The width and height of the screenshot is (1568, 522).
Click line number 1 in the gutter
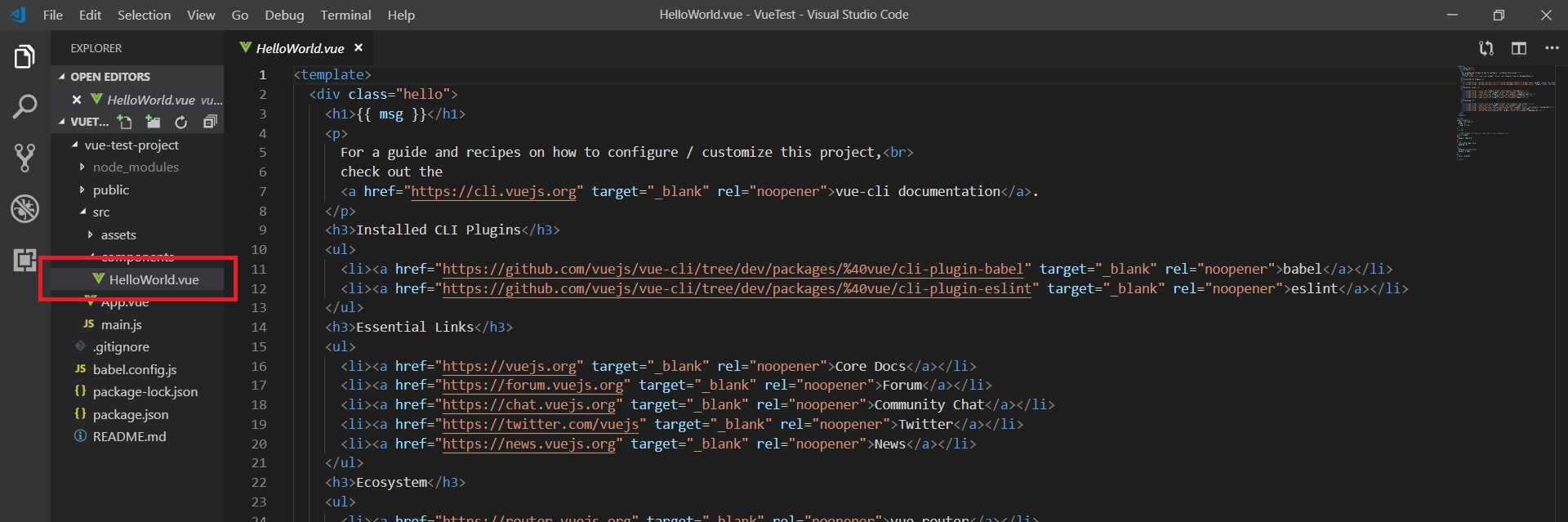[x=262, y=74]
